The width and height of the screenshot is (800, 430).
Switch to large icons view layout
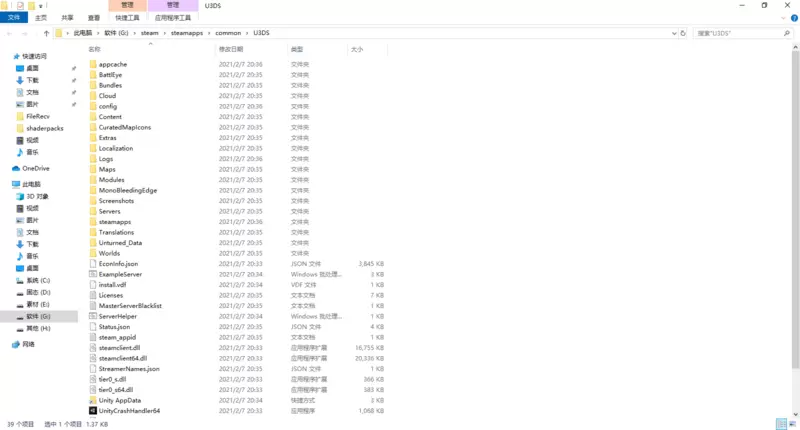tap(792, 424)
